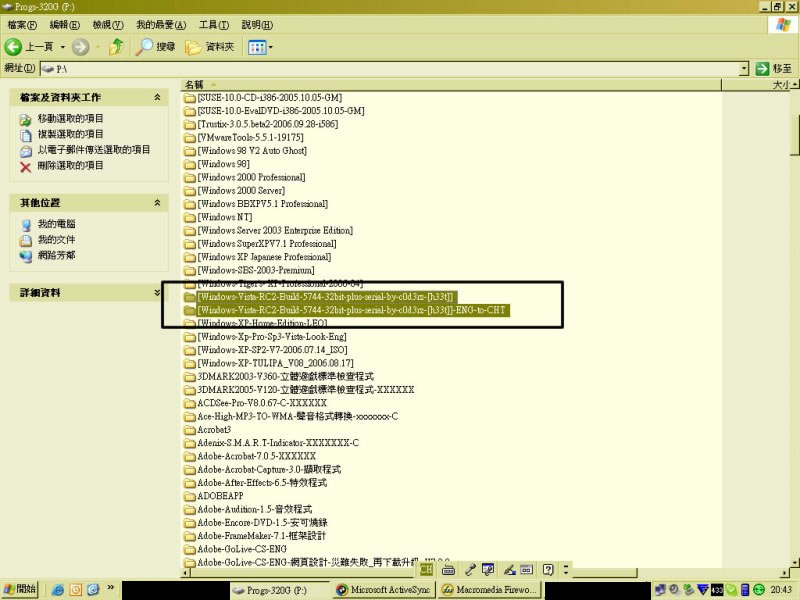Image resolution: width=800 pixels, height=600 pixels.
Task: Click the IME bar keyboard icon
Action: click(448, 569)
